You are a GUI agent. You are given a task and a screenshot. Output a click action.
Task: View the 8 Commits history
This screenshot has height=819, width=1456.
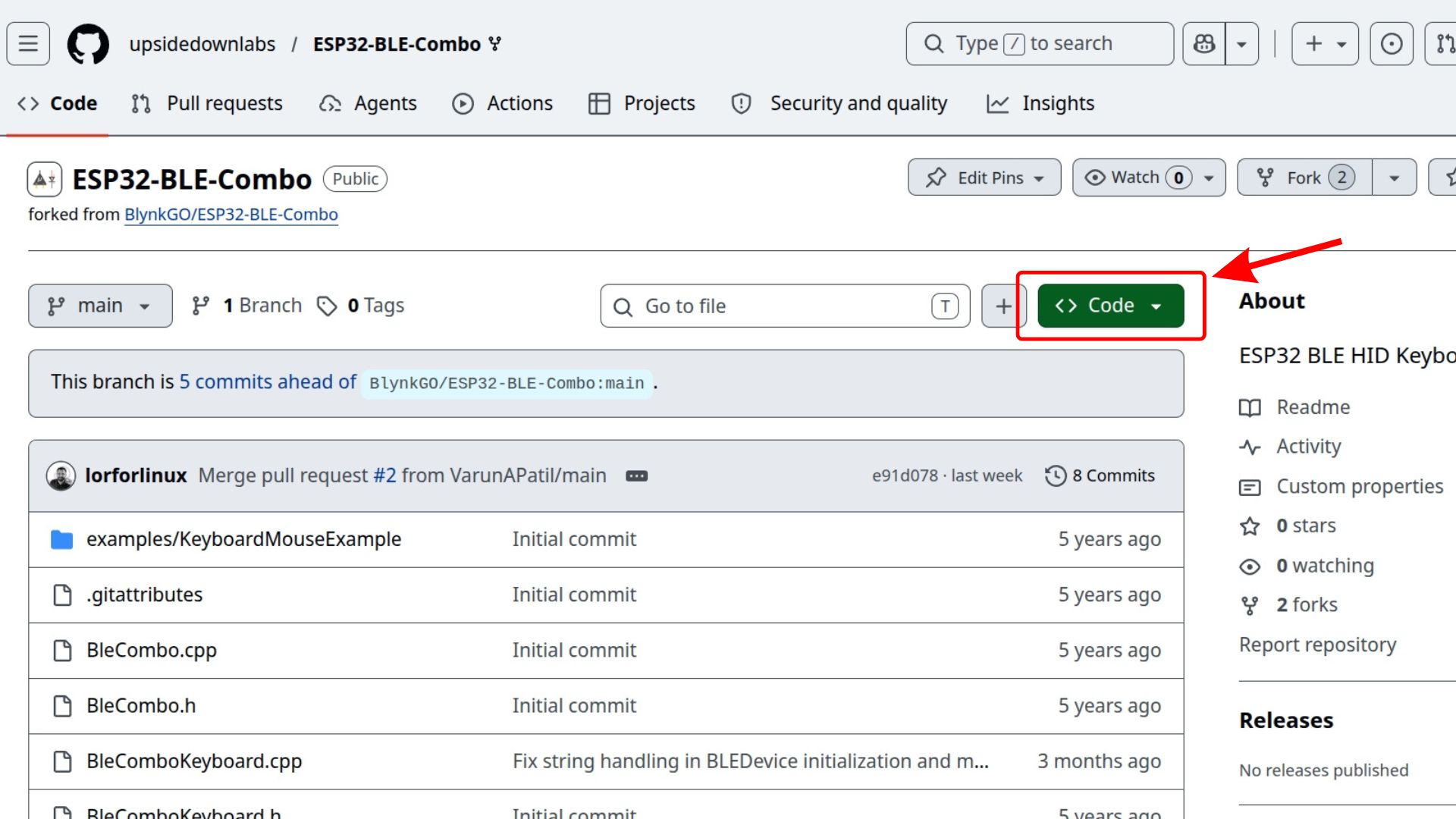1100,475
